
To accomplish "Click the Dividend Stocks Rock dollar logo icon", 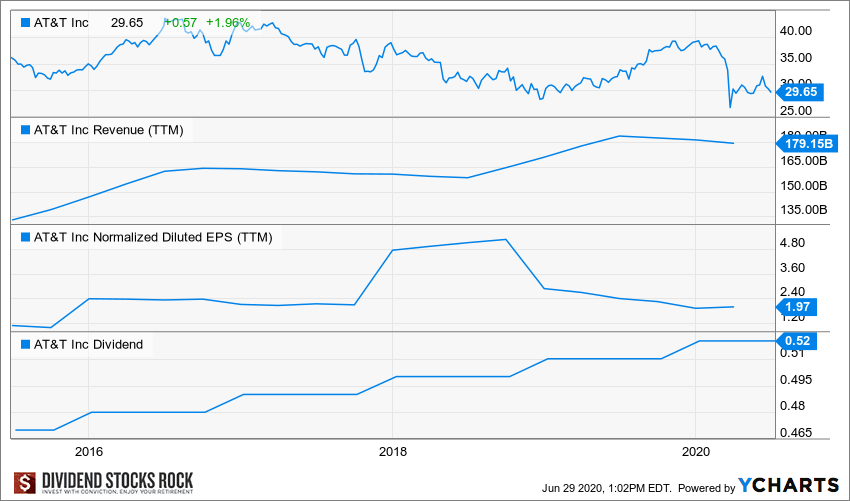I will click(x=26, y=484).
